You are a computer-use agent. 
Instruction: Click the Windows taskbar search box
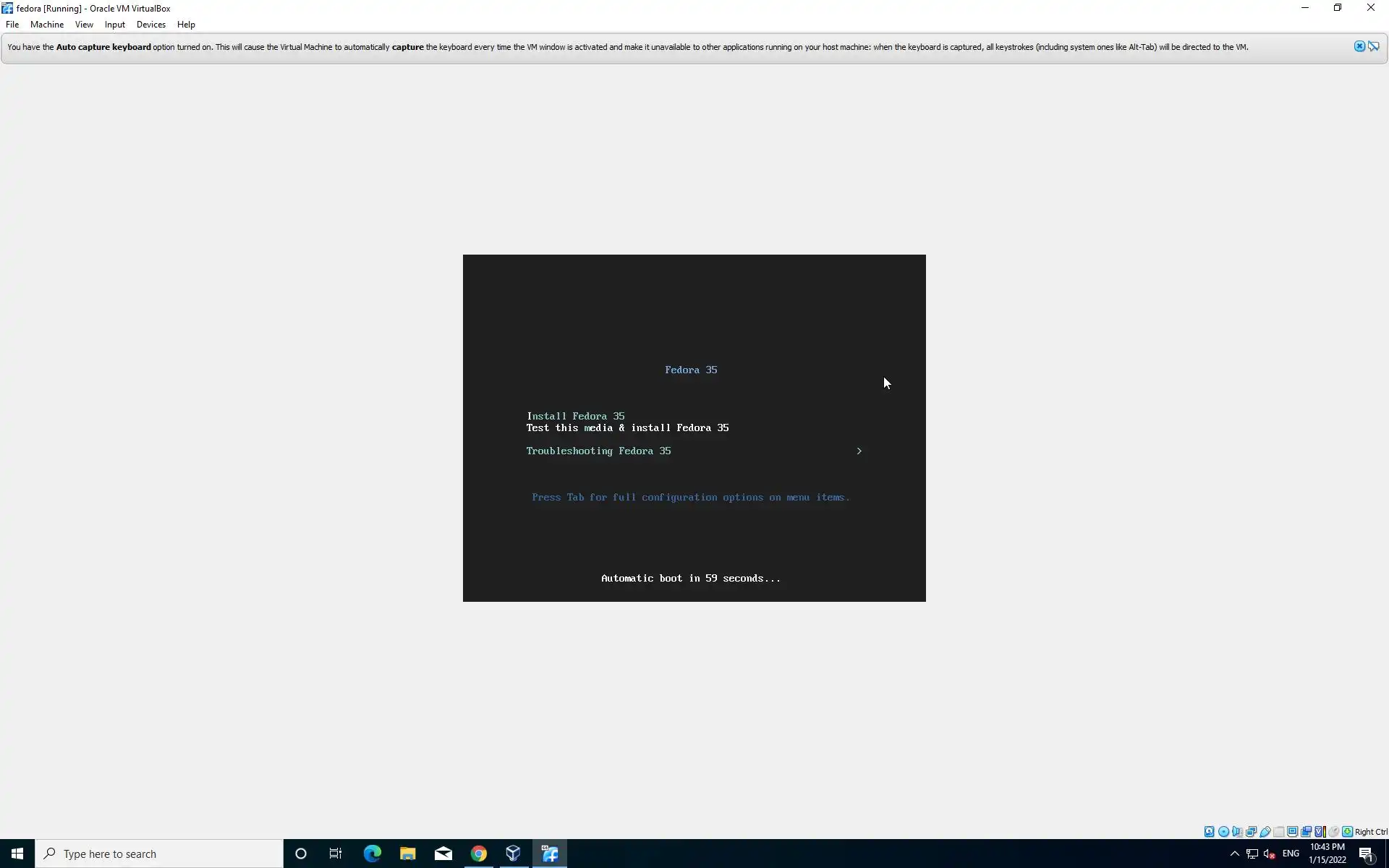coord(159,854)
